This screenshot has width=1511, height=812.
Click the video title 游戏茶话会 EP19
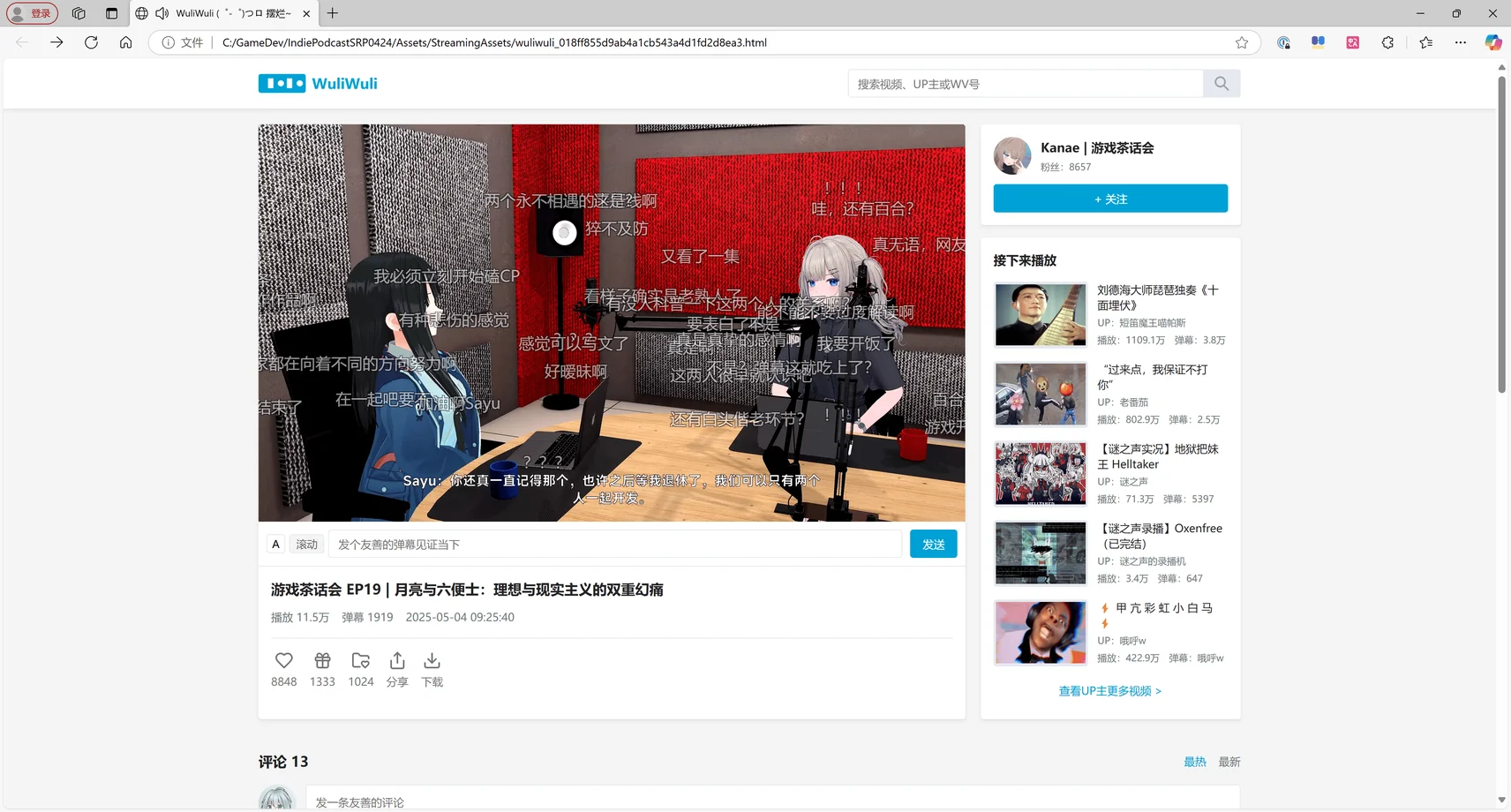[x=467, y=590]
